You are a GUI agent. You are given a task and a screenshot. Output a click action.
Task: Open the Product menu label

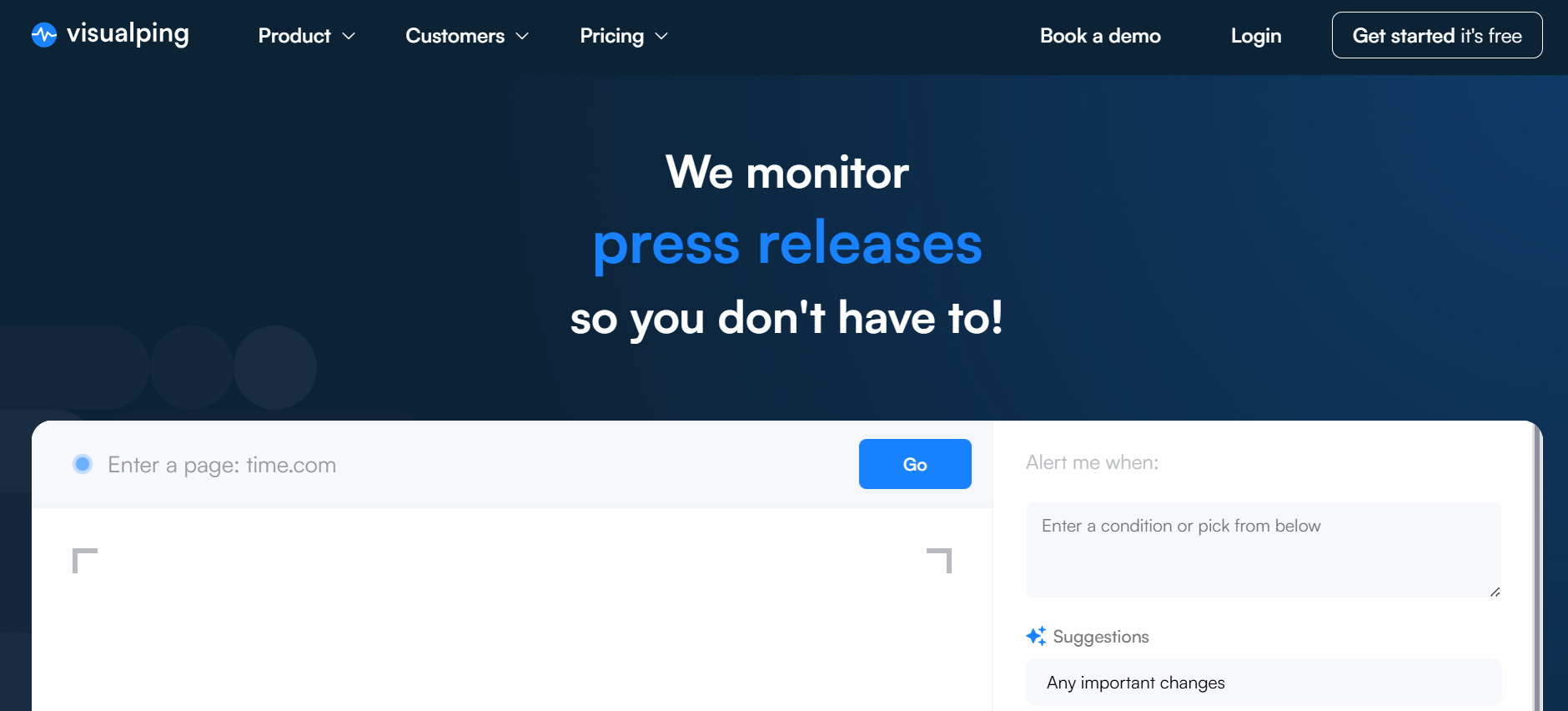[294, 36]
